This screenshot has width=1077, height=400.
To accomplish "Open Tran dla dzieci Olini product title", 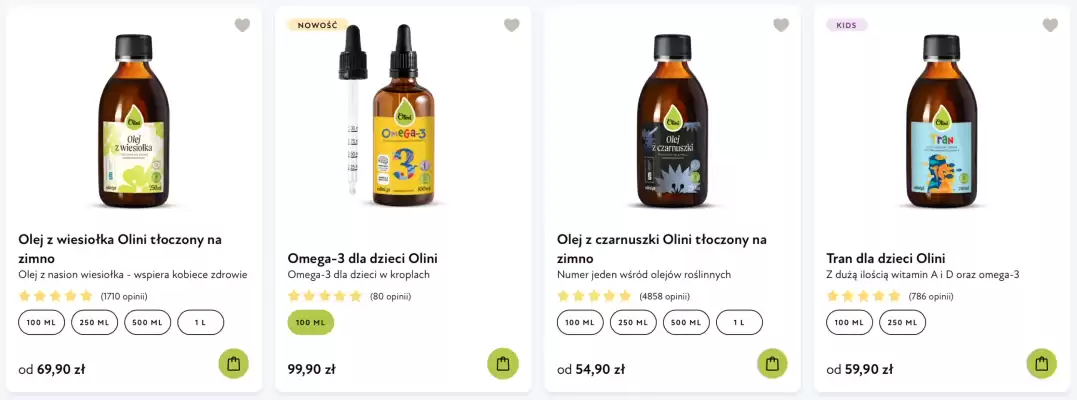I will point(885,259).
